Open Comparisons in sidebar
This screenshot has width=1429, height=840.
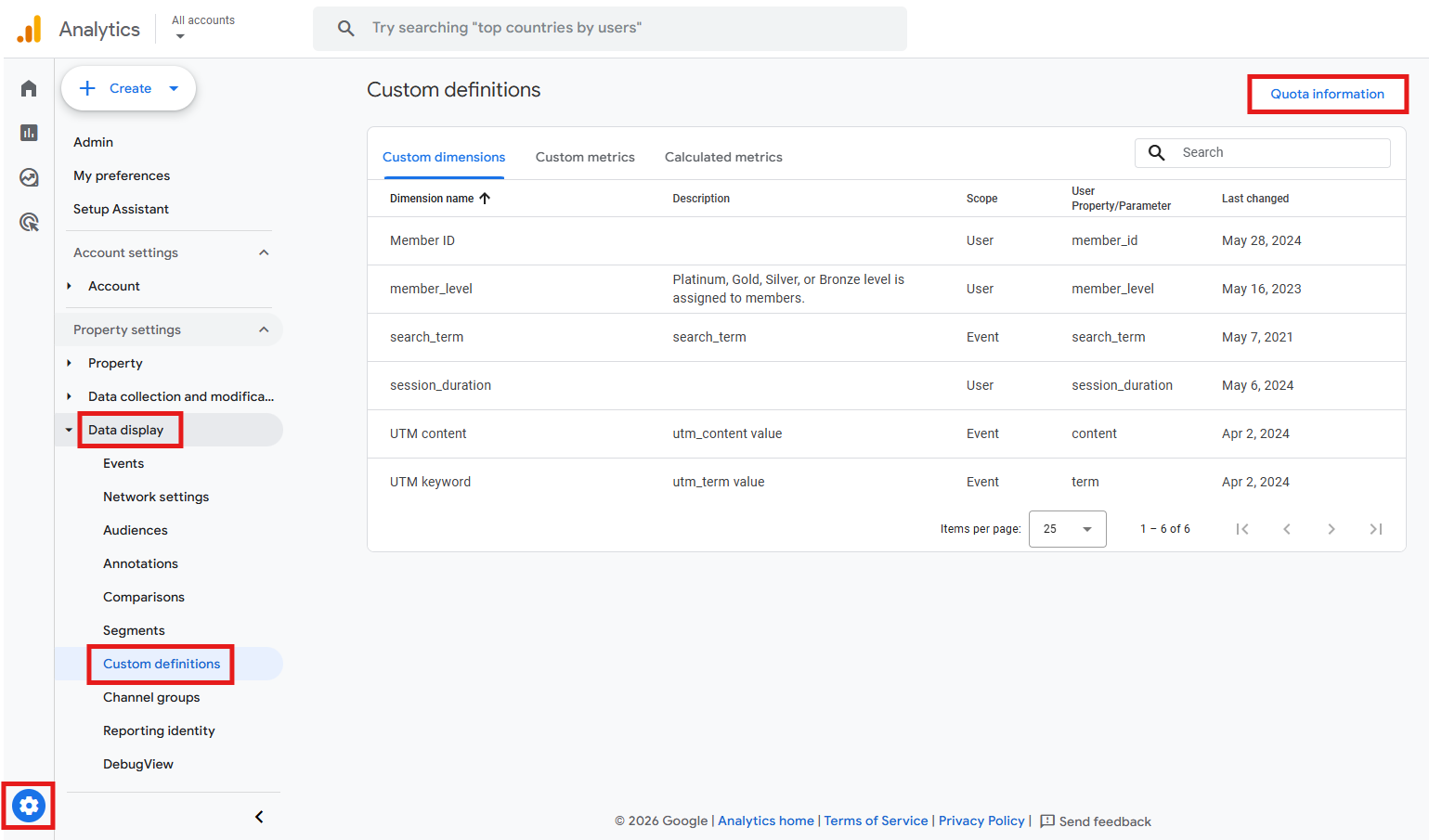[x=144, y=597]
